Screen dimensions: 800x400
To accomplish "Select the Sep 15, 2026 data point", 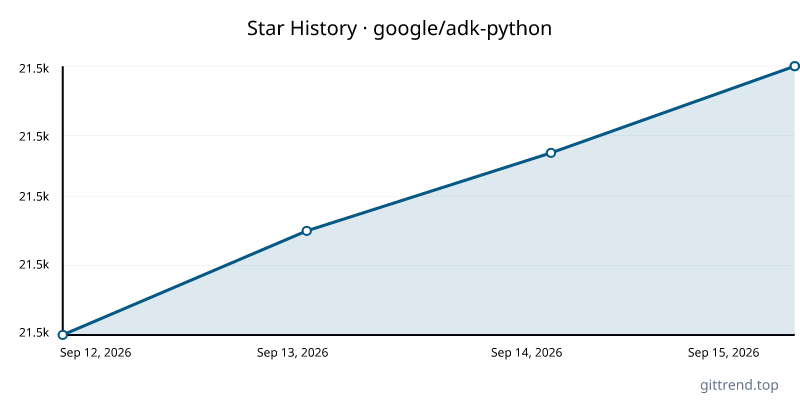I will 794,66.
